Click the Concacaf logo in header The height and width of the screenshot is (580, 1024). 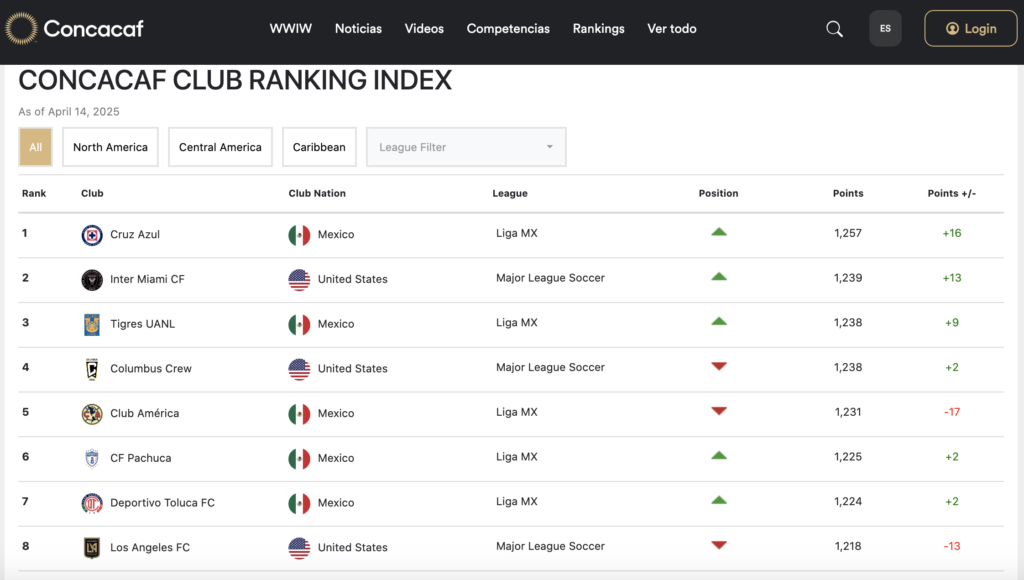point(75,29)
